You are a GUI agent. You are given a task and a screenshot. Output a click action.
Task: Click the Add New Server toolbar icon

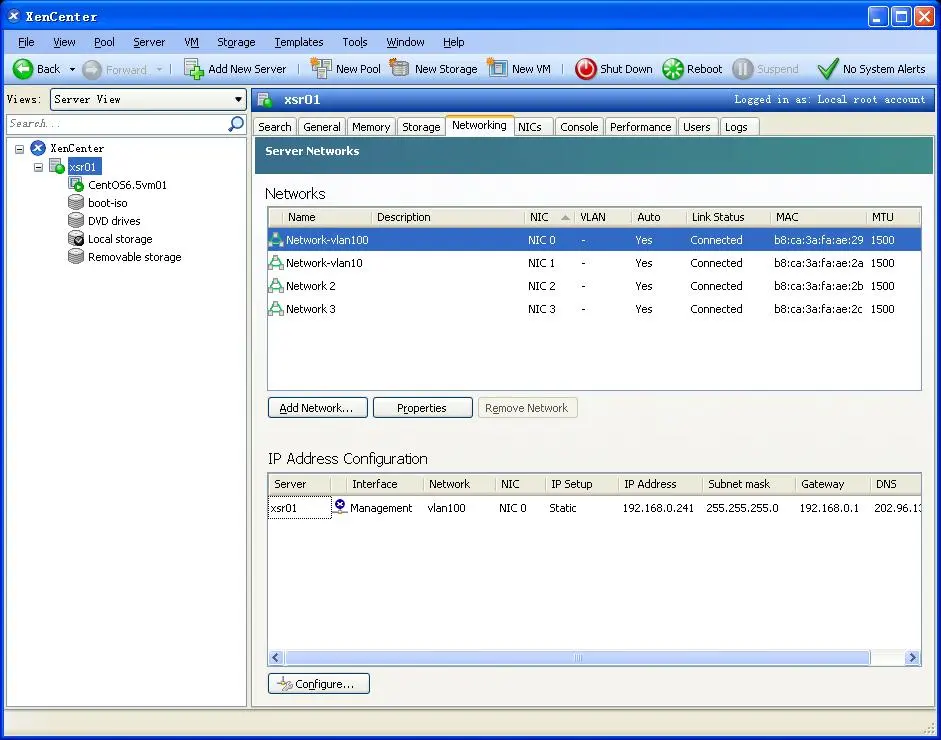point(194,69)
